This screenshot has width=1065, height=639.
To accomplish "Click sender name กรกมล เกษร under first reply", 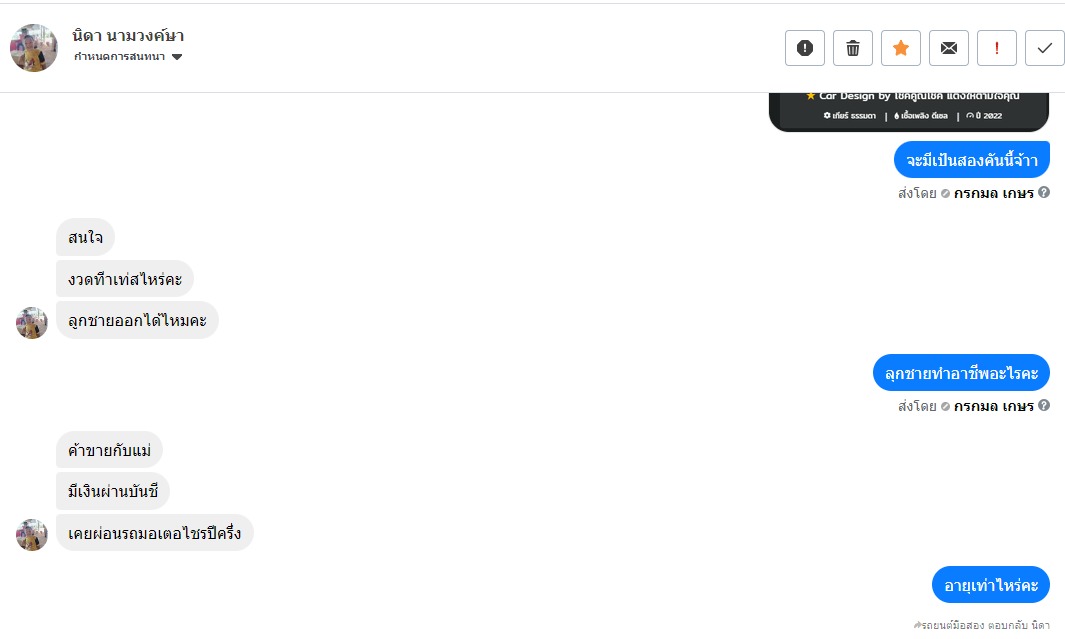I will 993,193.
